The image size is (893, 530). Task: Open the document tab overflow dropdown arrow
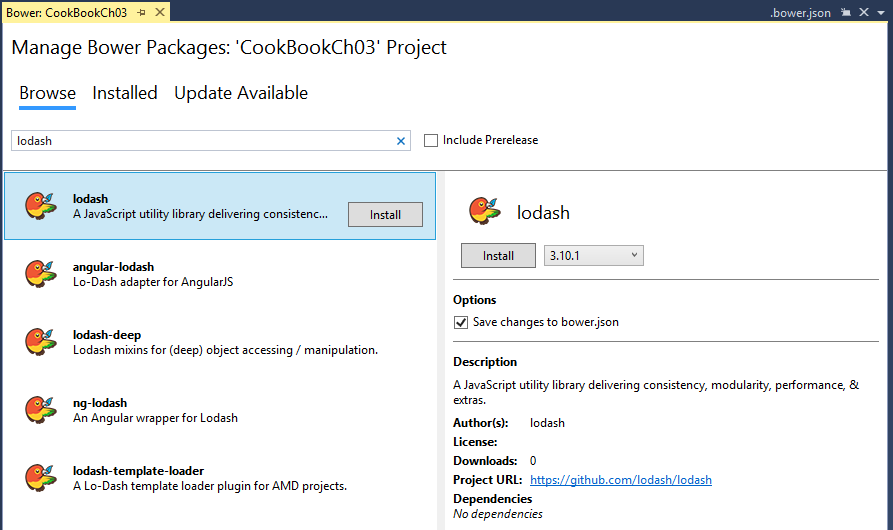point(881,13)
